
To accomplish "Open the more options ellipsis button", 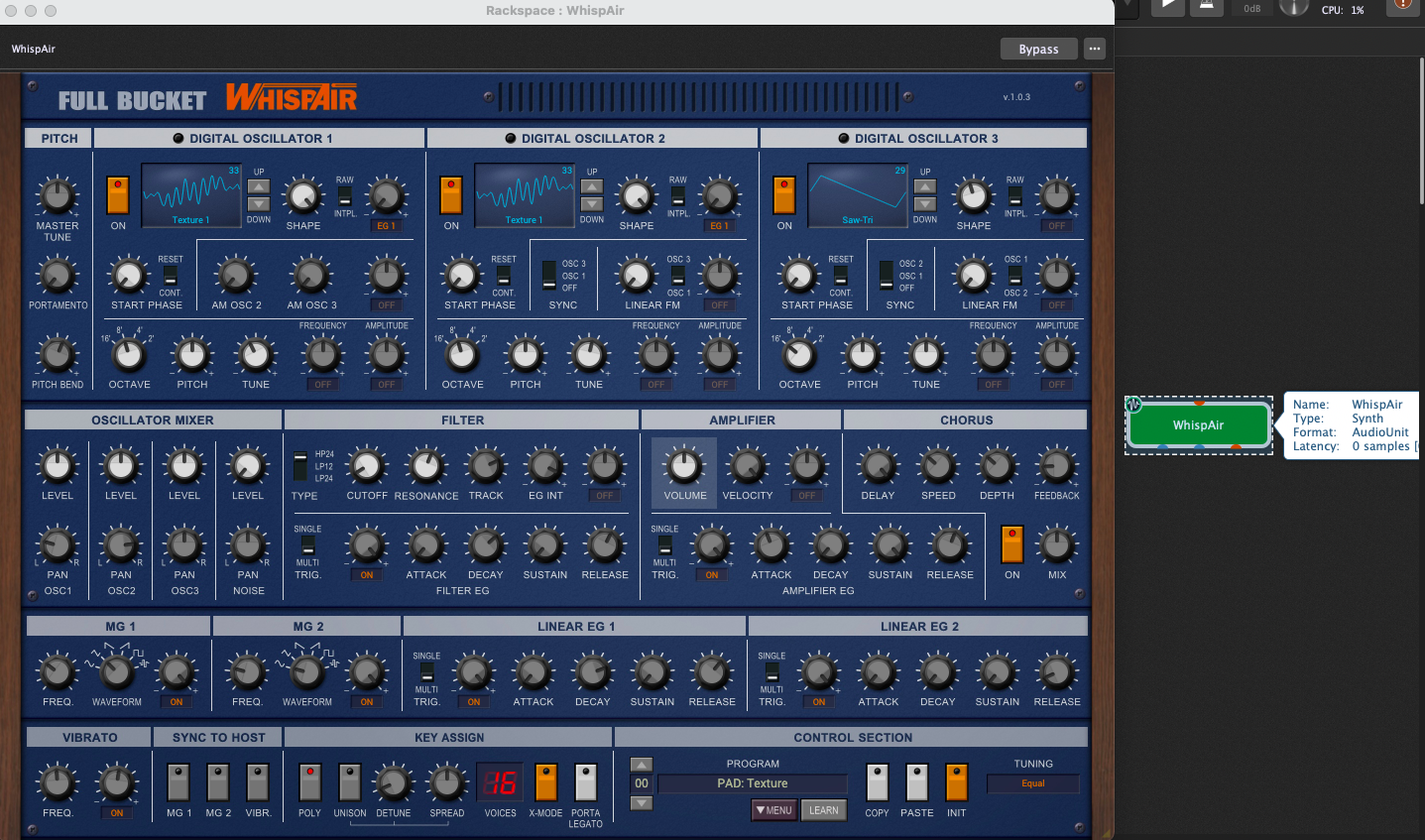I will click(x=1095, y=49).
